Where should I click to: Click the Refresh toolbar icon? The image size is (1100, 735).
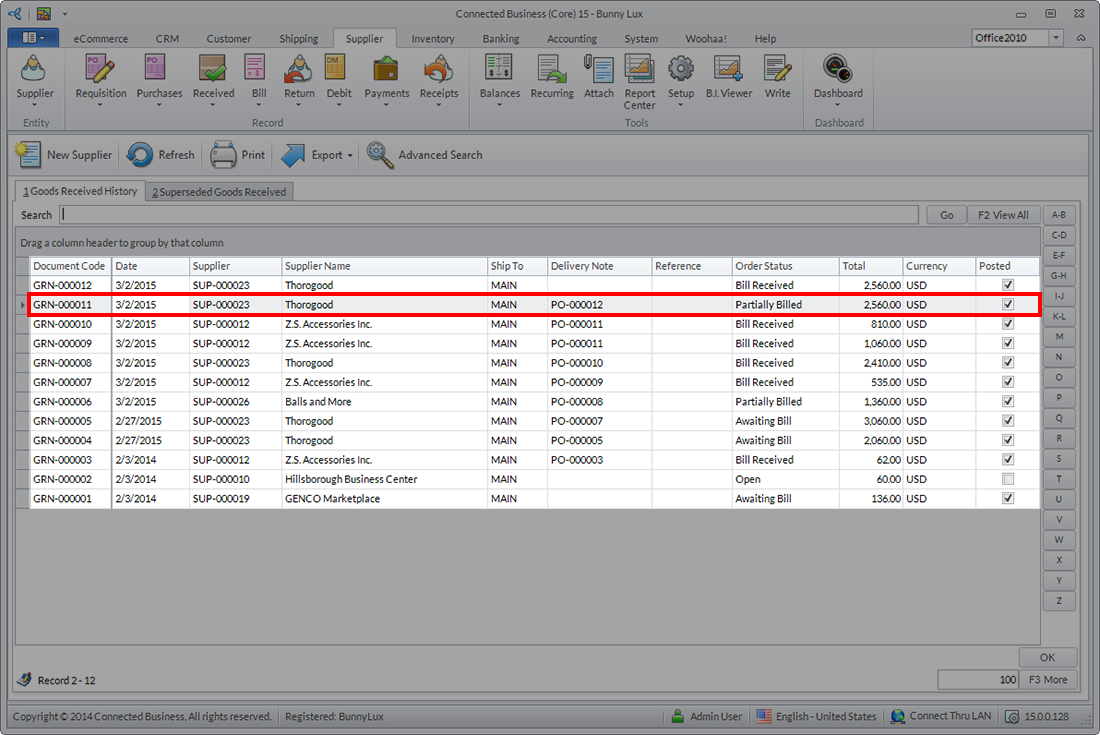point(141,155)
